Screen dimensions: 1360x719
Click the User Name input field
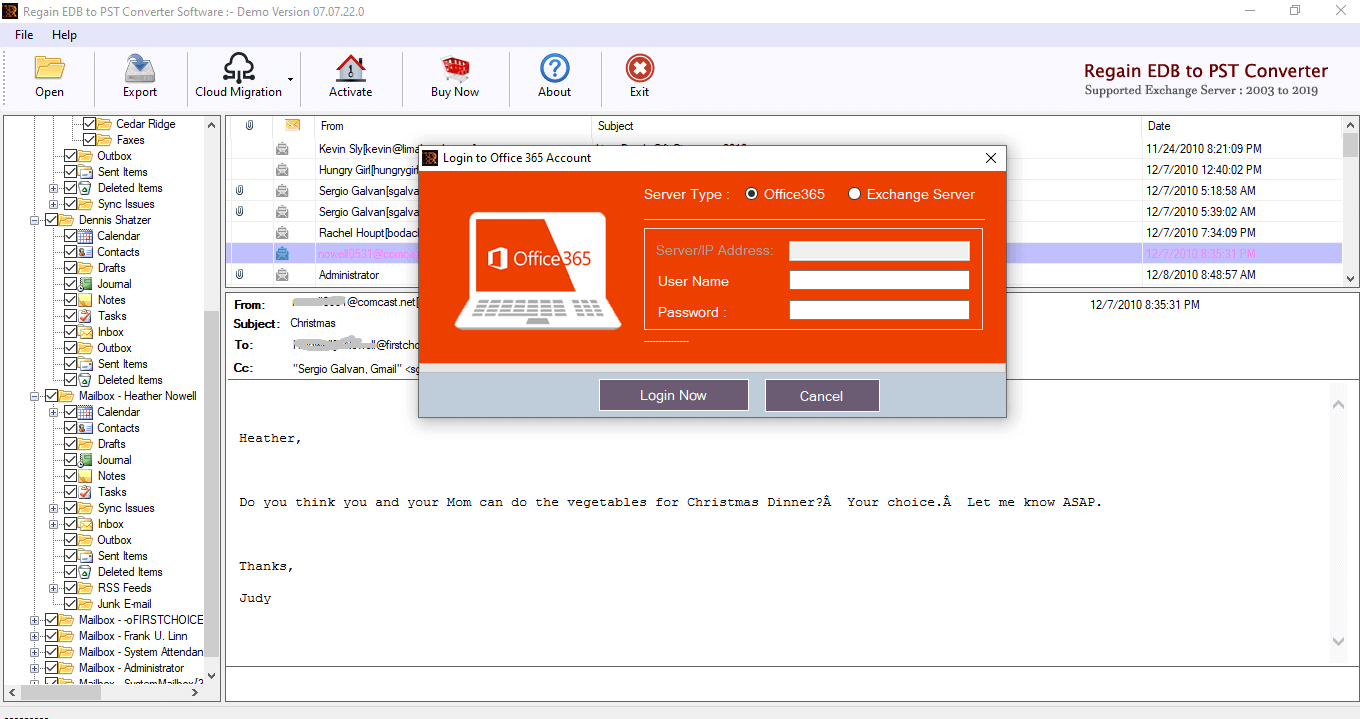pos(879,280)
